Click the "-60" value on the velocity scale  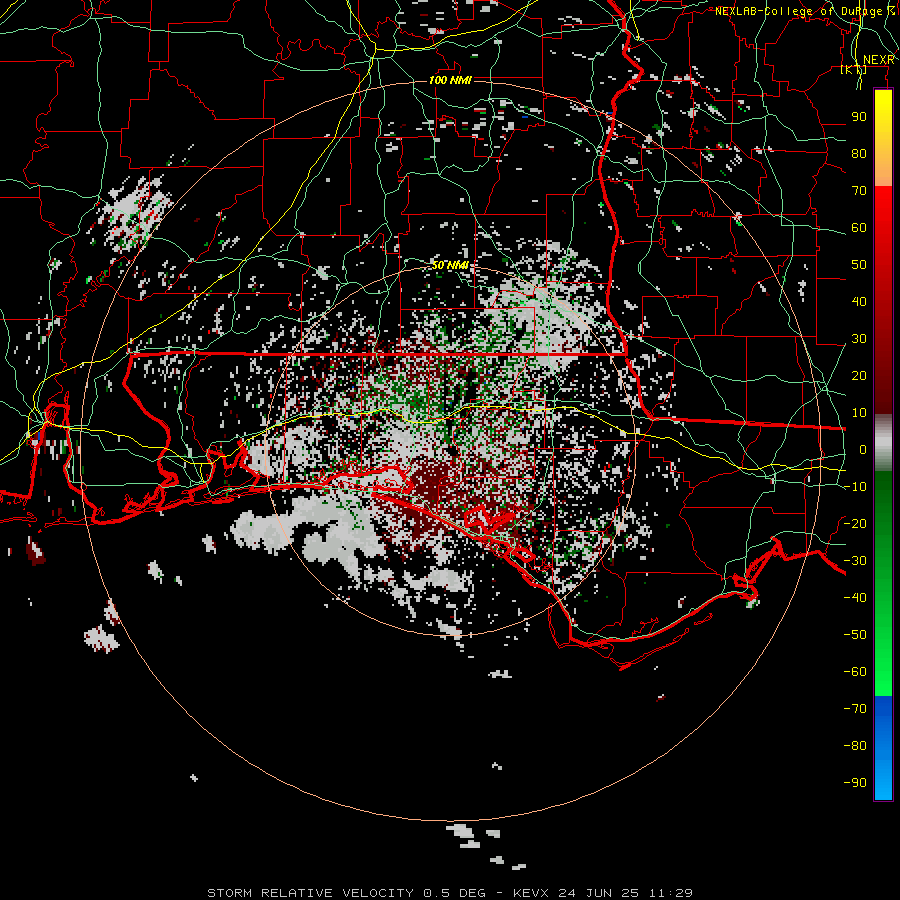coord(855,672)
